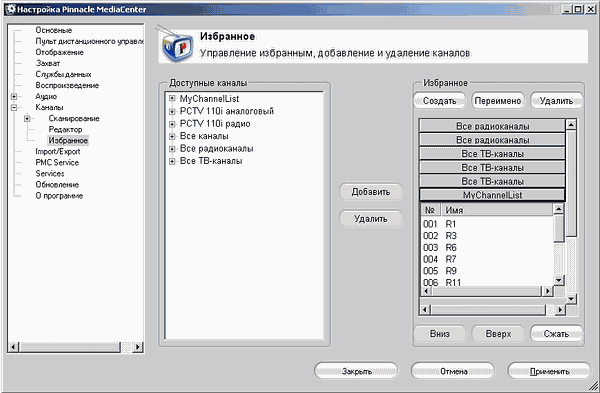Select Воспроизведение in the settings tree

pos(67,85)
